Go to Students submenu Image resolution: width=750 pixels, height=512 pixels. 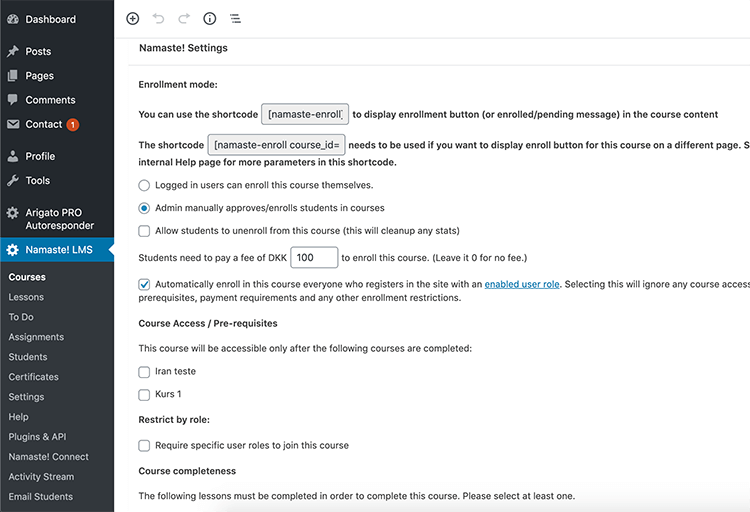point(28,357)
